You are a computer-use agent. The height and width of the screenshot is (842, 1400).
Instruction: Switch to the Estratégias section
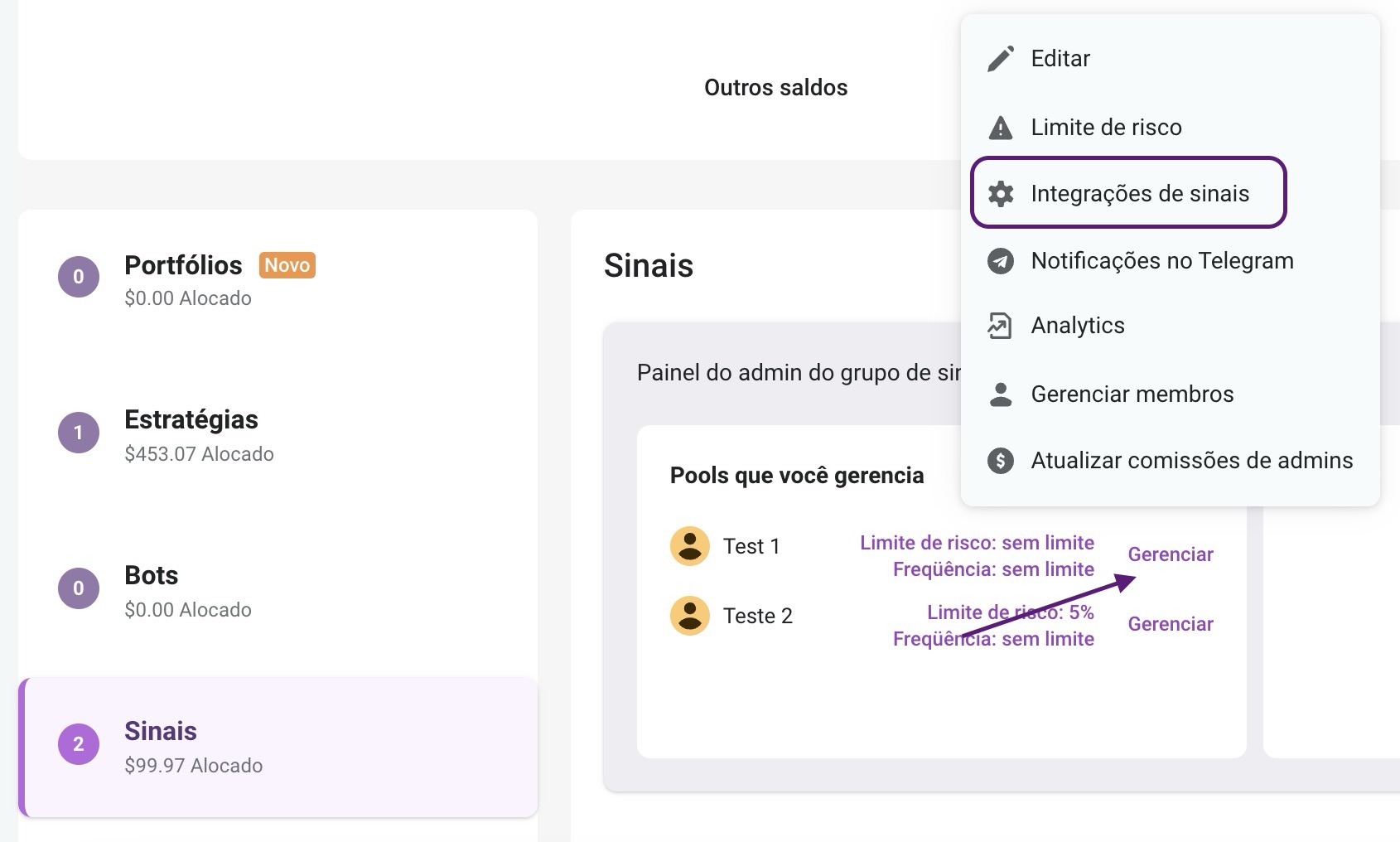(278, 434)
